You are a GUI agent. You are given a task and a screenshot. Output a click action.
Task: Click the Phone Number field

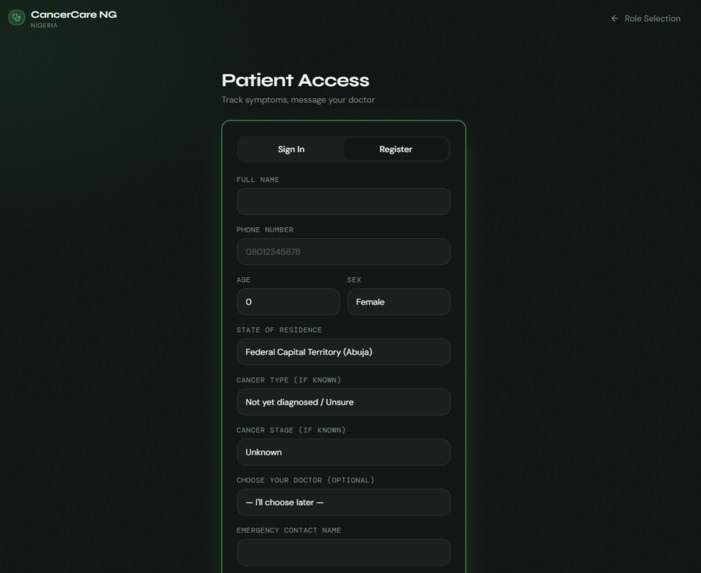coord(343,252)
